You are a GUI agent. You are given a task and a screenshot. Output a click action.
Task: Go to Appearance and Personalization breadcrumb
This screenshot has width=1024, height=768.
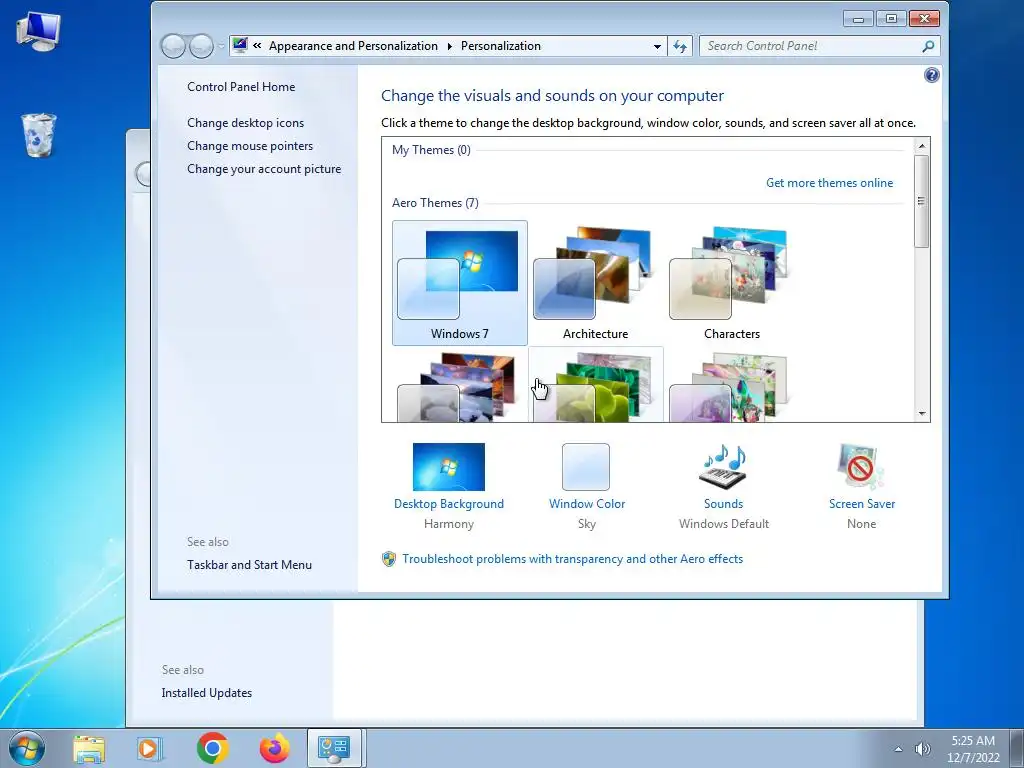click(353, 46)
